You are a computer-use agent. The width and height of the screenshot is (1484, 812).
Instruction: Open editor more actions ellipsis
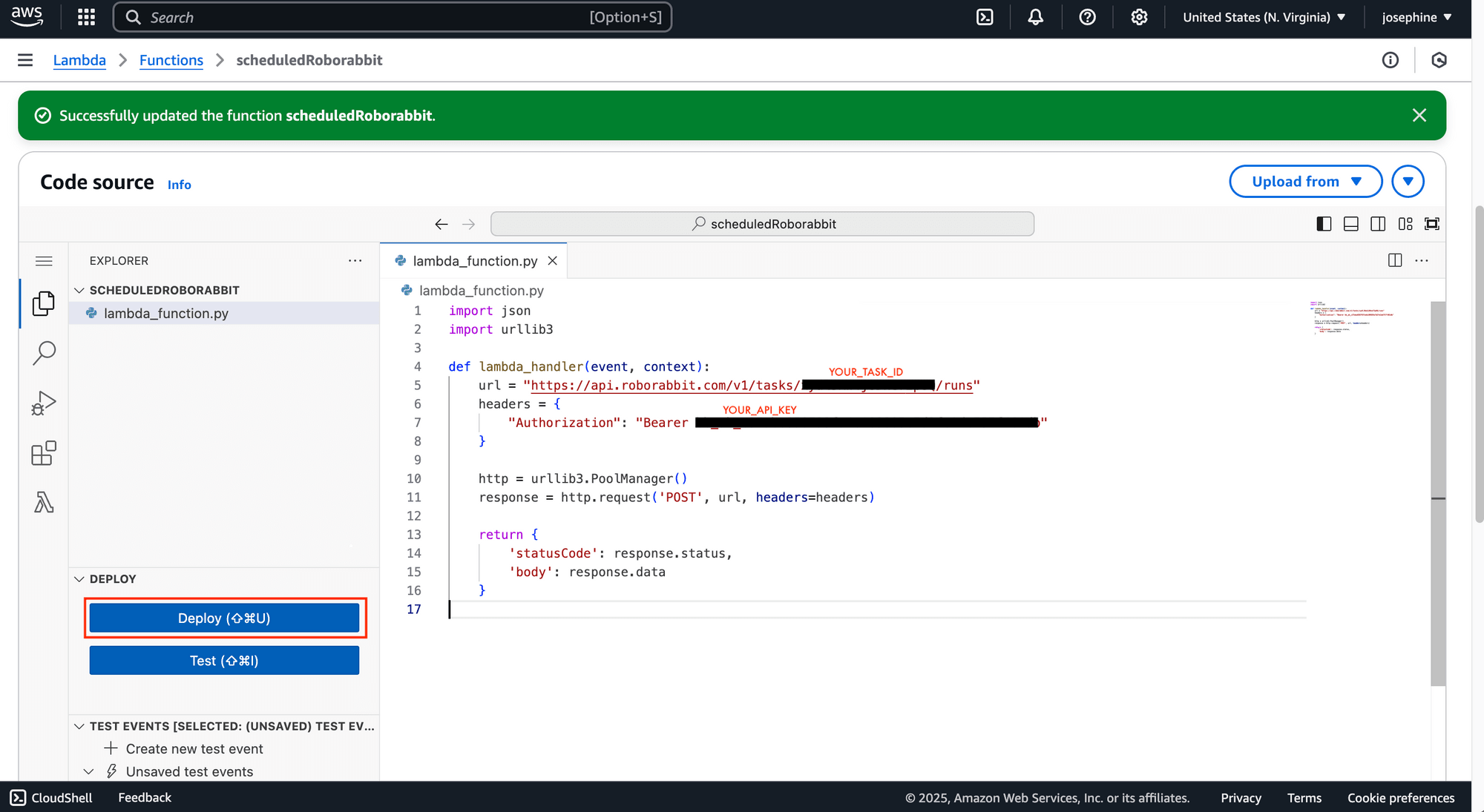coord(1422,260)
